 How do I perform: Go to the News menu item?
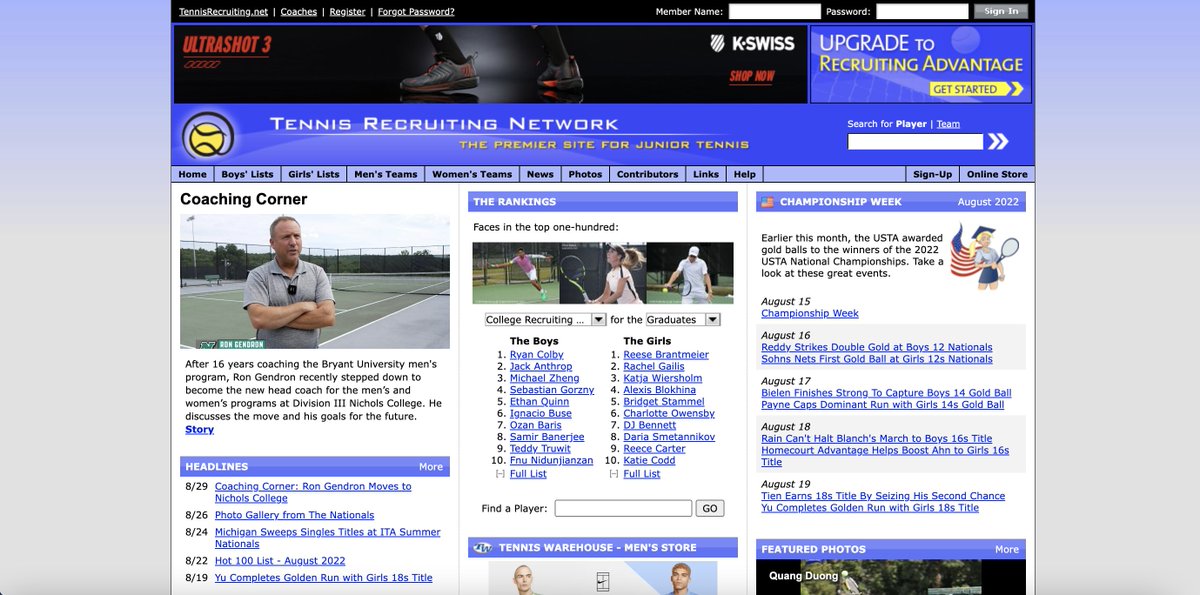[x=540, y=174]
